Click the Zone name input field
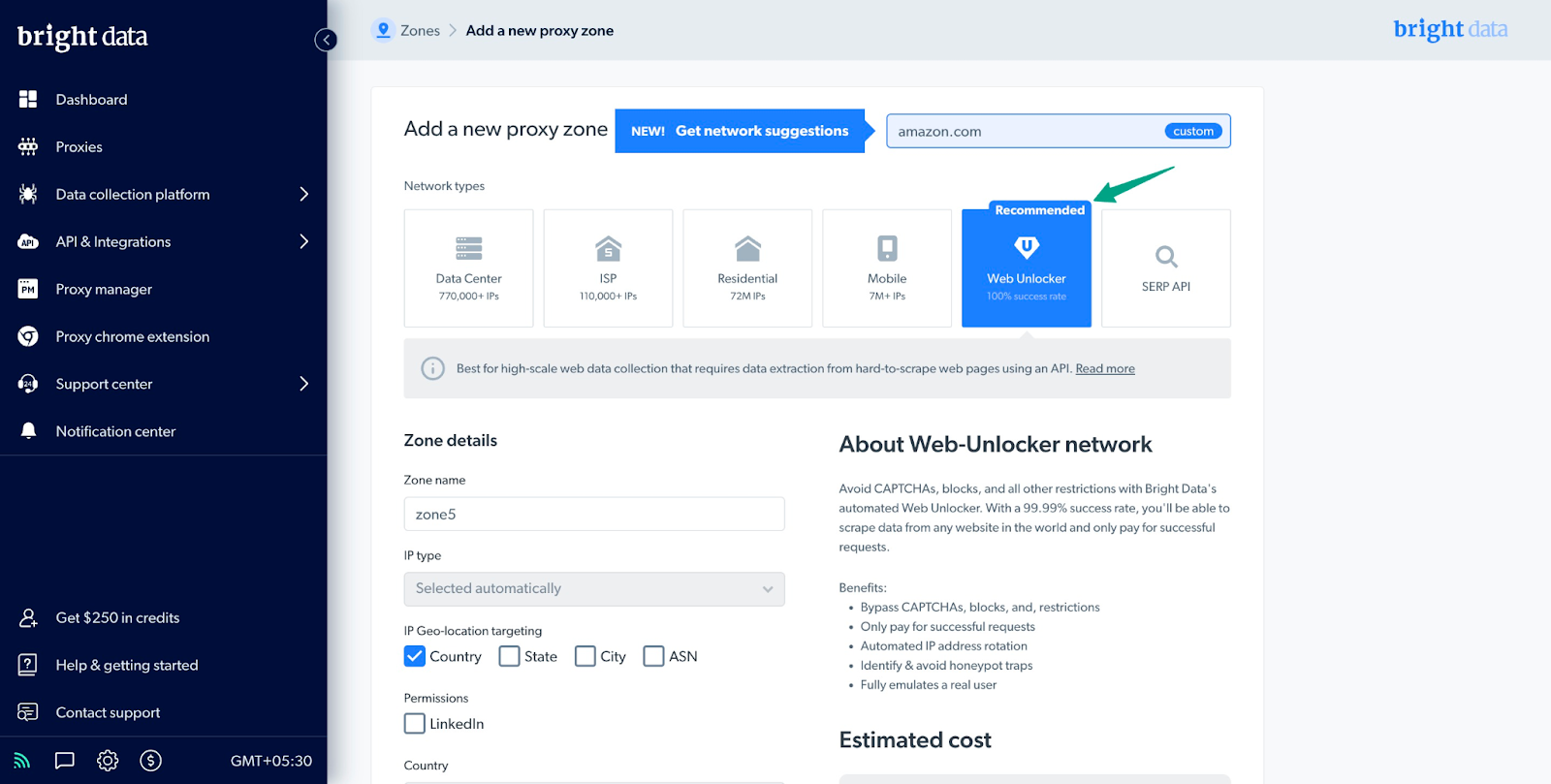 coord(594,514)
